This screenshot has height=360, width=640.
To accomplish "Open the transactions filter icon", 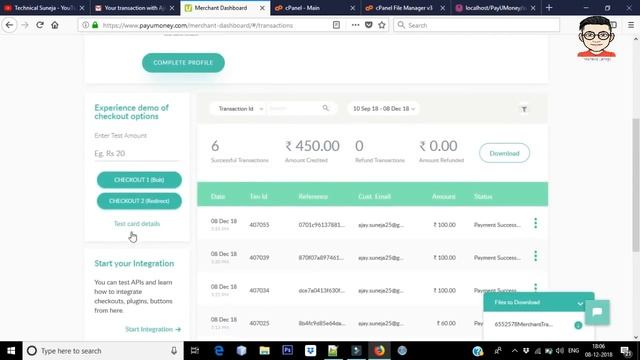I will click(x=524, y=109).
